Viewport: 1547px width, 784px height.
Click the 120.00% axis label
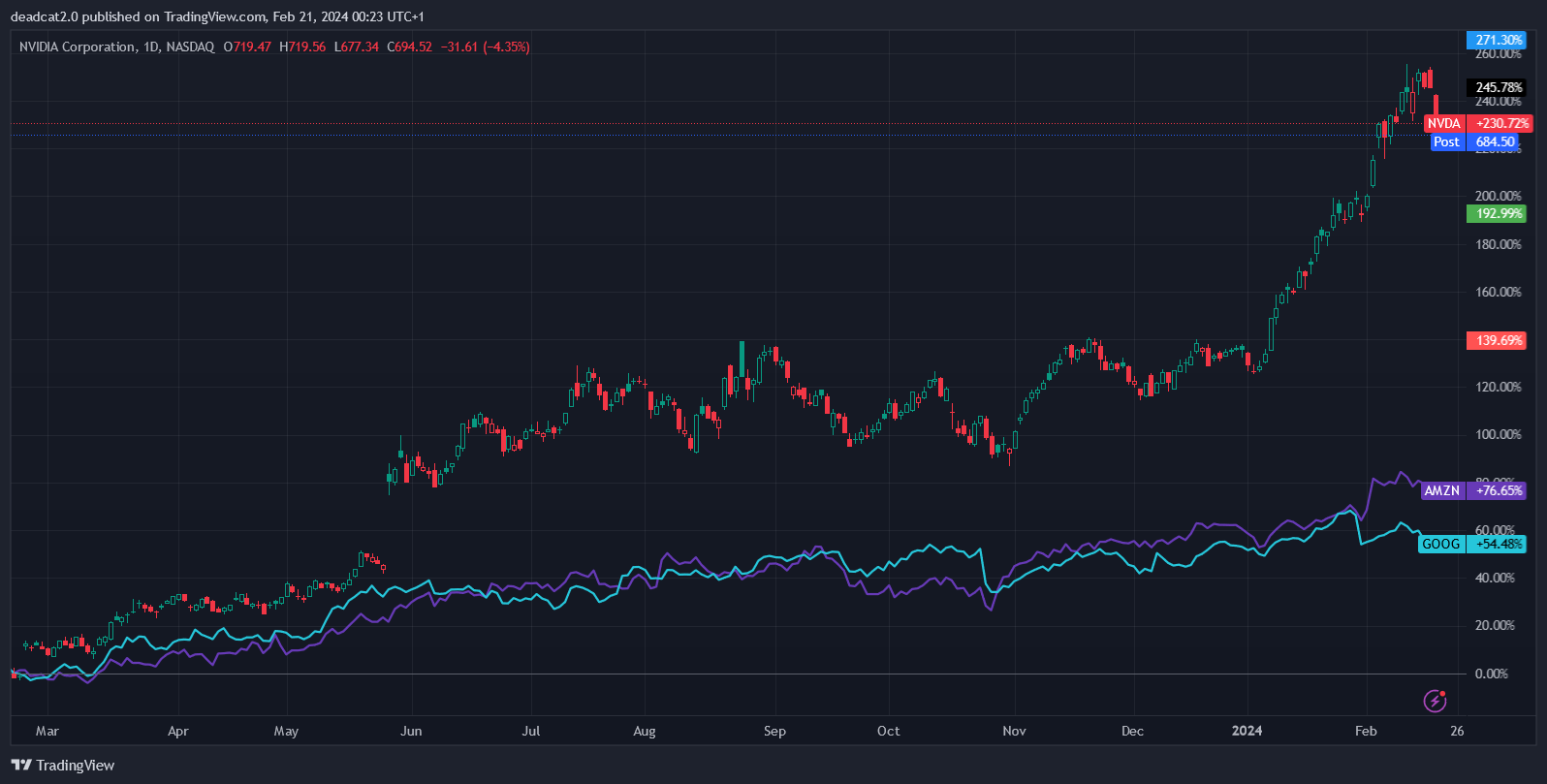[x=1498, y=387]
